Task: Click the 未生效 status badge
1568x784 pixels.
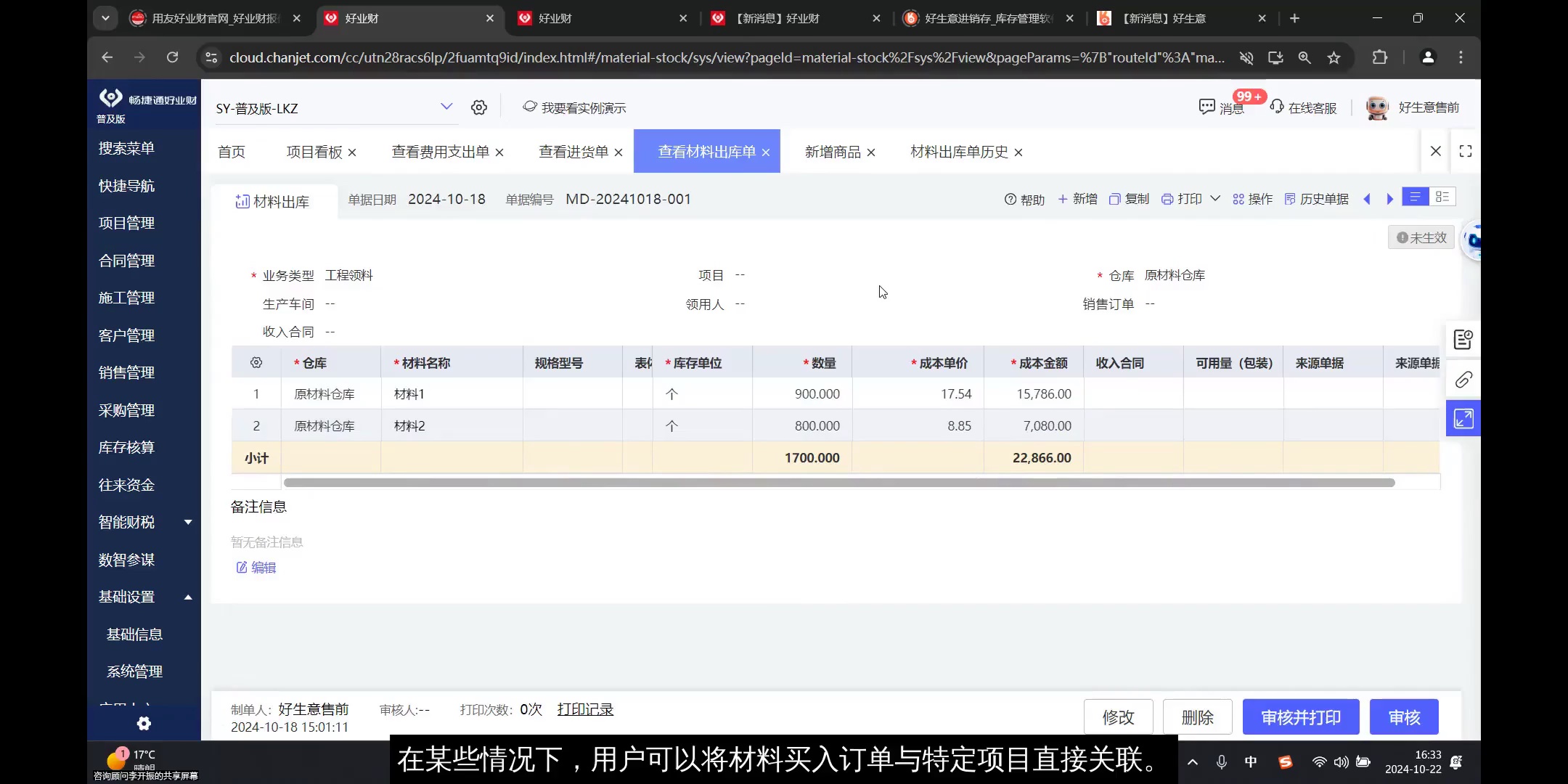Action: (1421, 237)
